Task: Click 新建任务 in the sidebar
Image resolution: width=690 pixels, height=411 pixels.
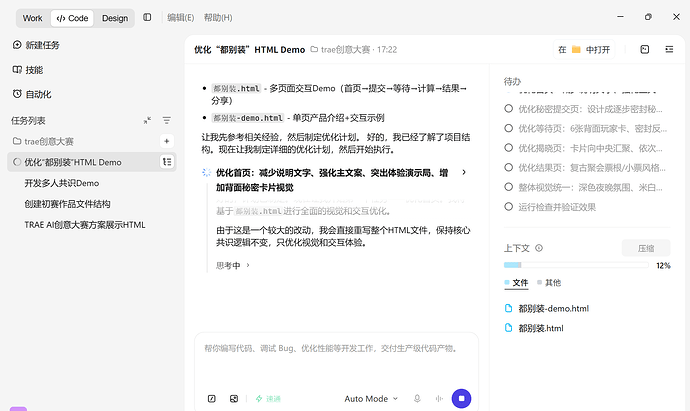Action: [42, 45]
